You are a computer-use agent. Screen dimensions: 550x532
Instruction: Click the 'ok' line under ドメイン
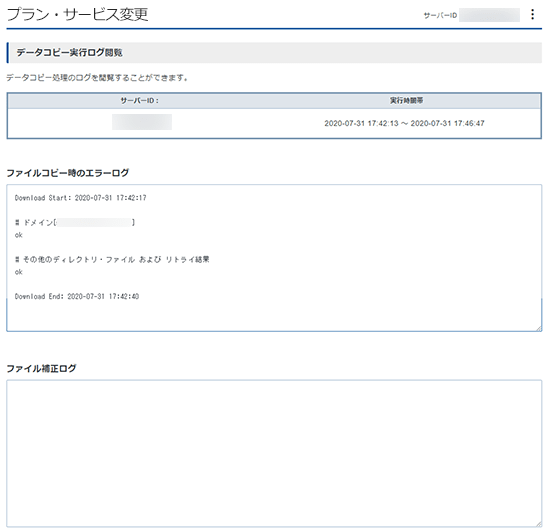coord(19,235)
